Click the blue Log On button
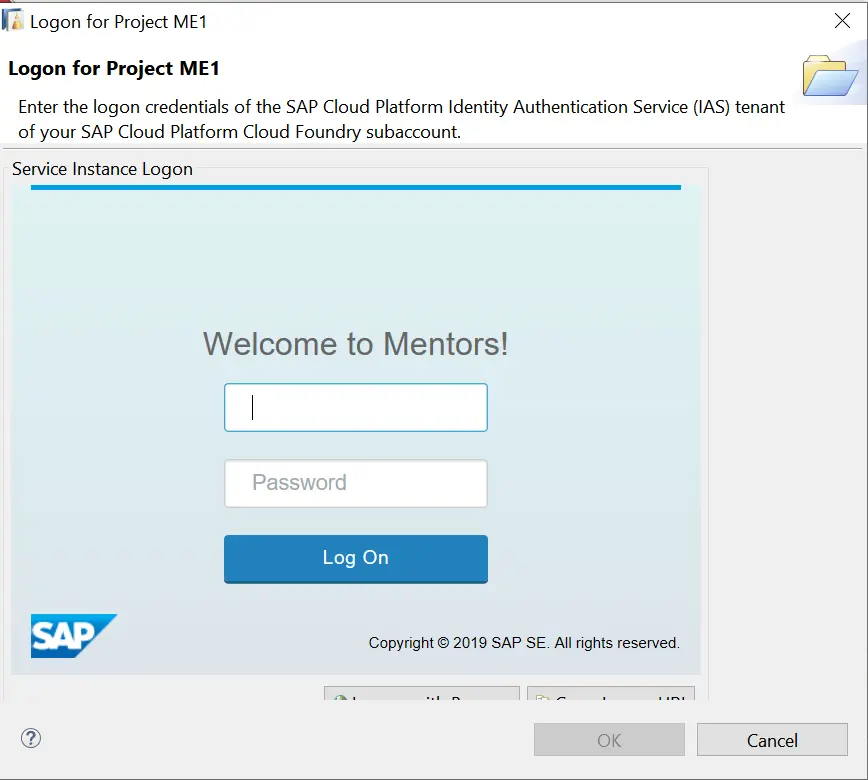This screenshot has height=780, width=868. [356, 559]
